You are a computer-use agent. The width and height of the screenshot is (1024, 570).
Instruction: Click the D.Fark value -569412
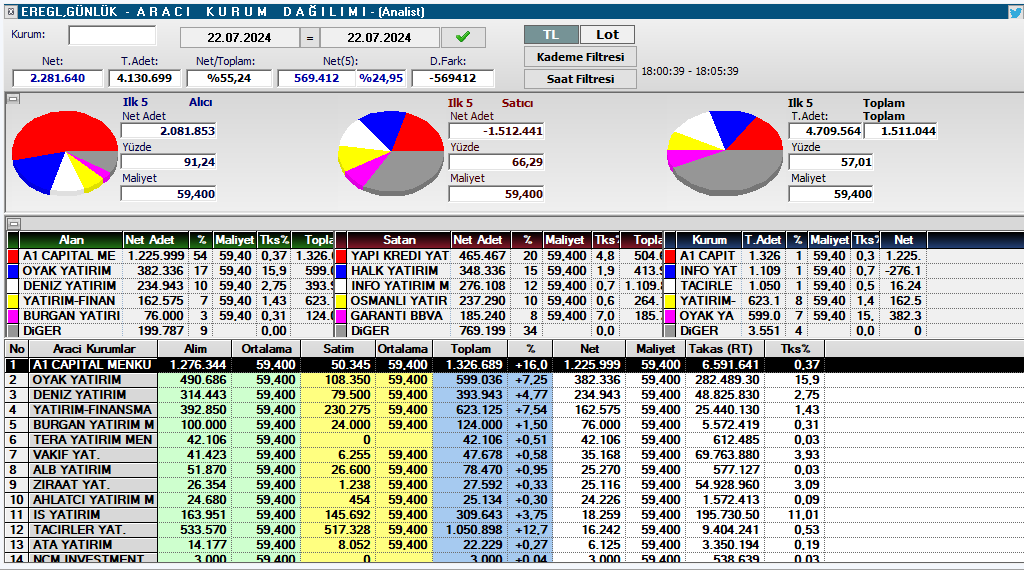pyautogui.click(x=453, y=78)
